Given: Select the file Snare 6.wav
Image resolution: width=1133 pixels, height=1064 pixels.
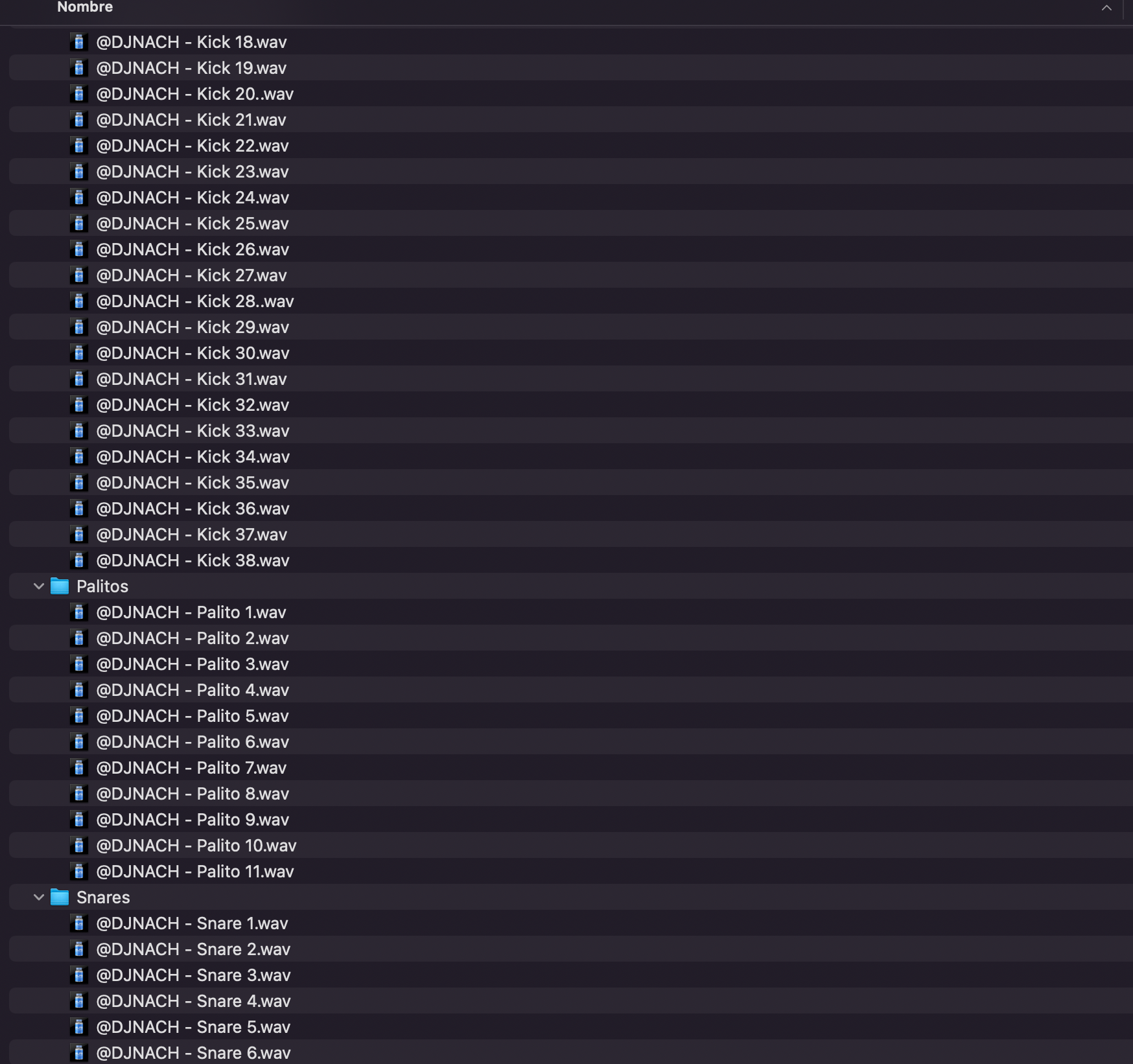Looking at the screenshot, I should pos(193,1053).
